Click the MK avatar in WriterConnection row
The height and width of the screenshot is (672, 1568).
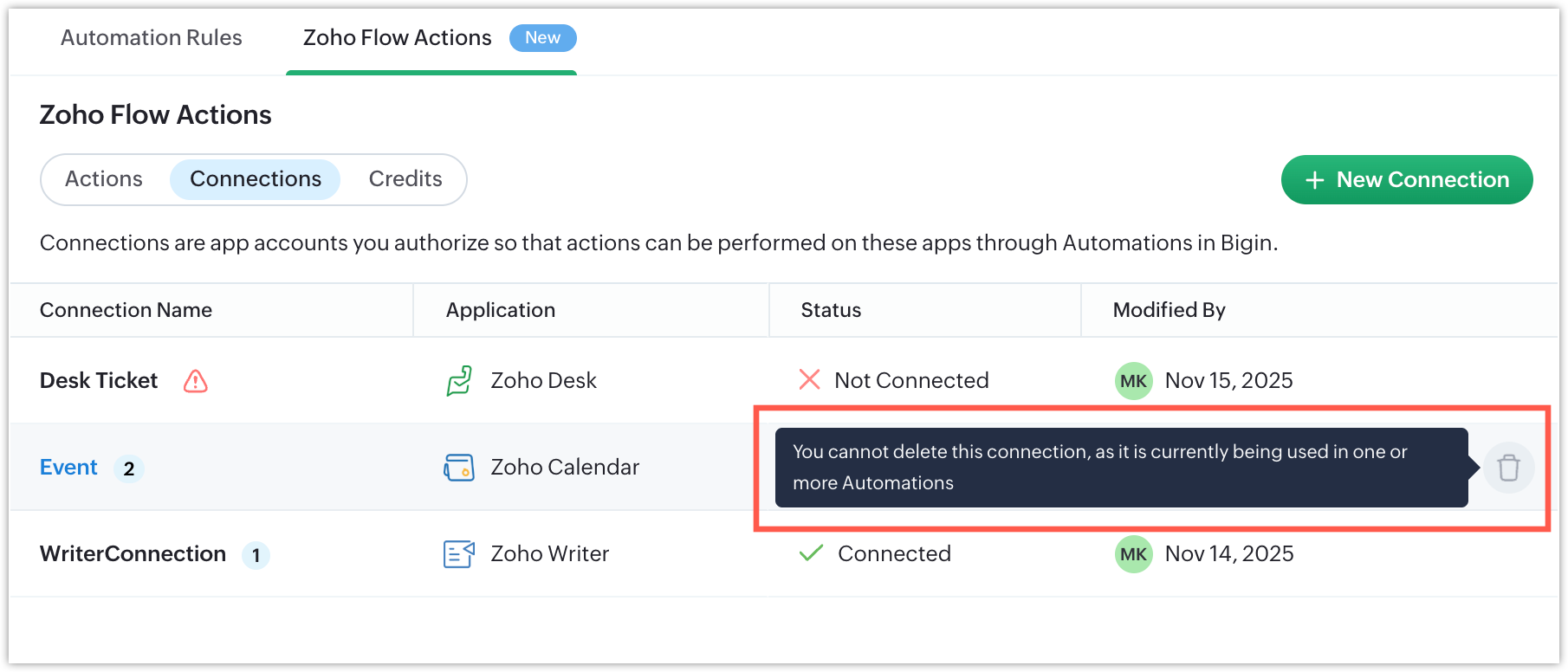pos(1133,554)
